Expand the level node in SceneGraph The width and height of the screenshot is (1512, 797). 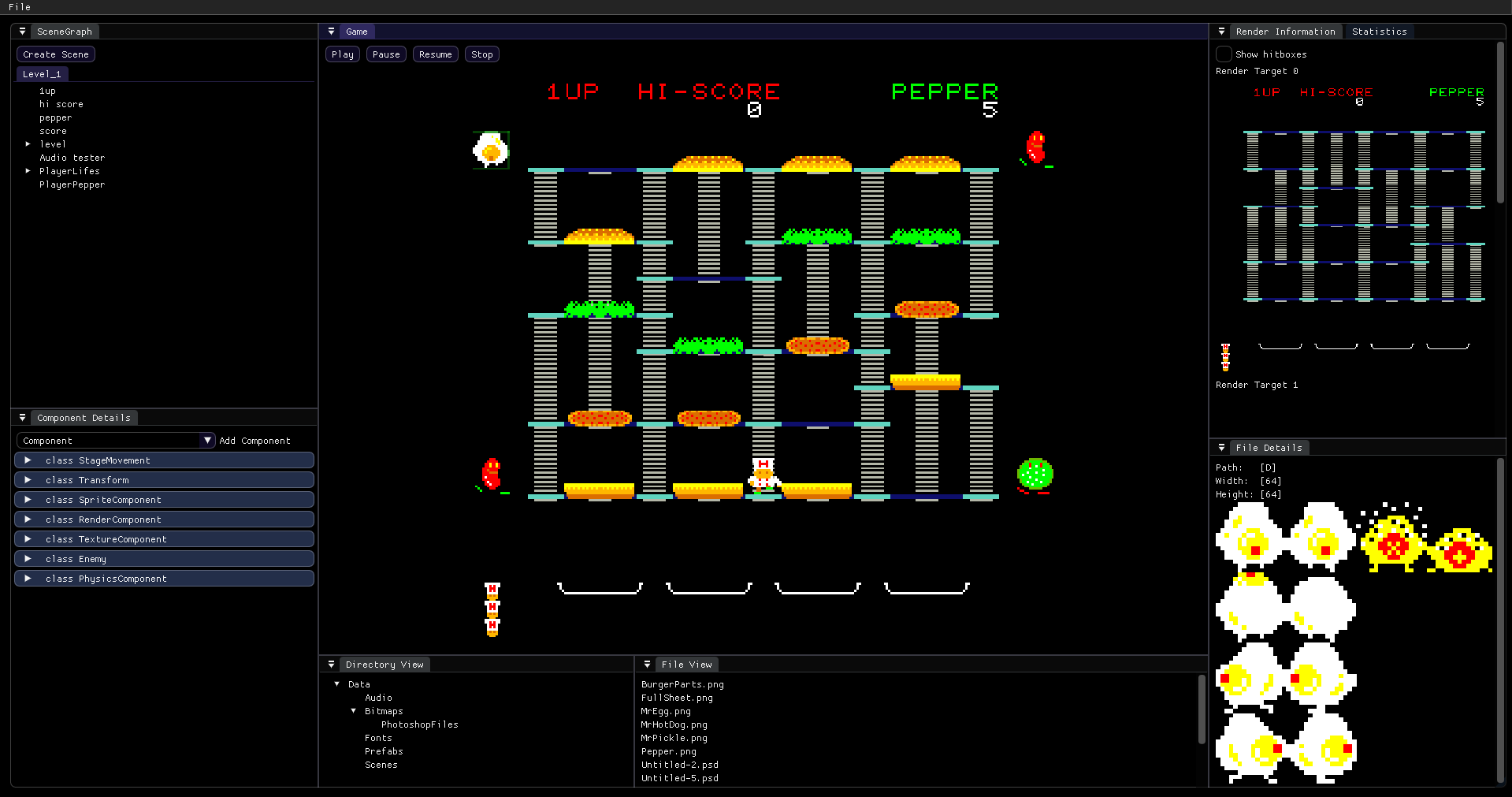[28, 143]
